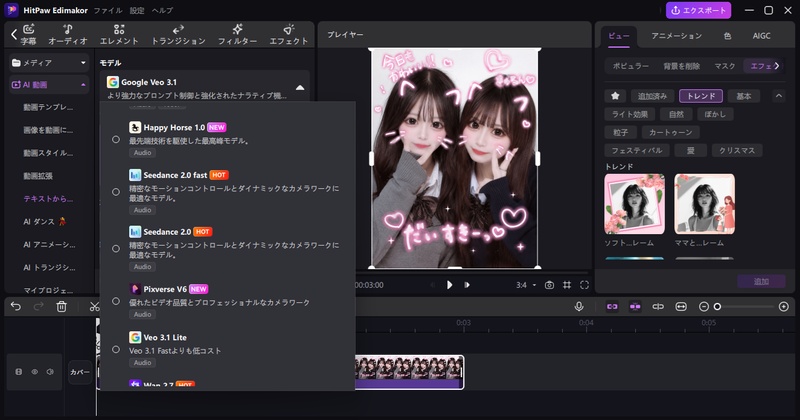Screen dimensions: 800x420
Task: Switch to the 色 tab
Action: click(727, 36)
